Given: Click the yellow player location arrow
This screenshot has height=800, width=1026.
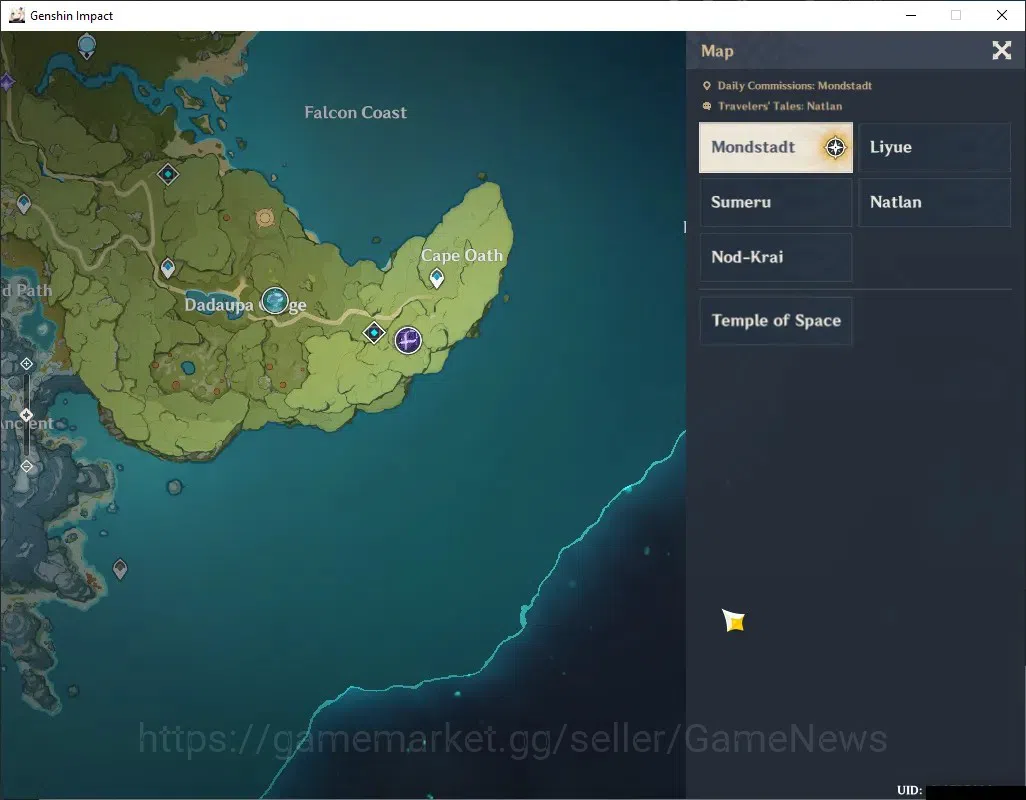Looking at the screenshot, I should pos(734,620).
